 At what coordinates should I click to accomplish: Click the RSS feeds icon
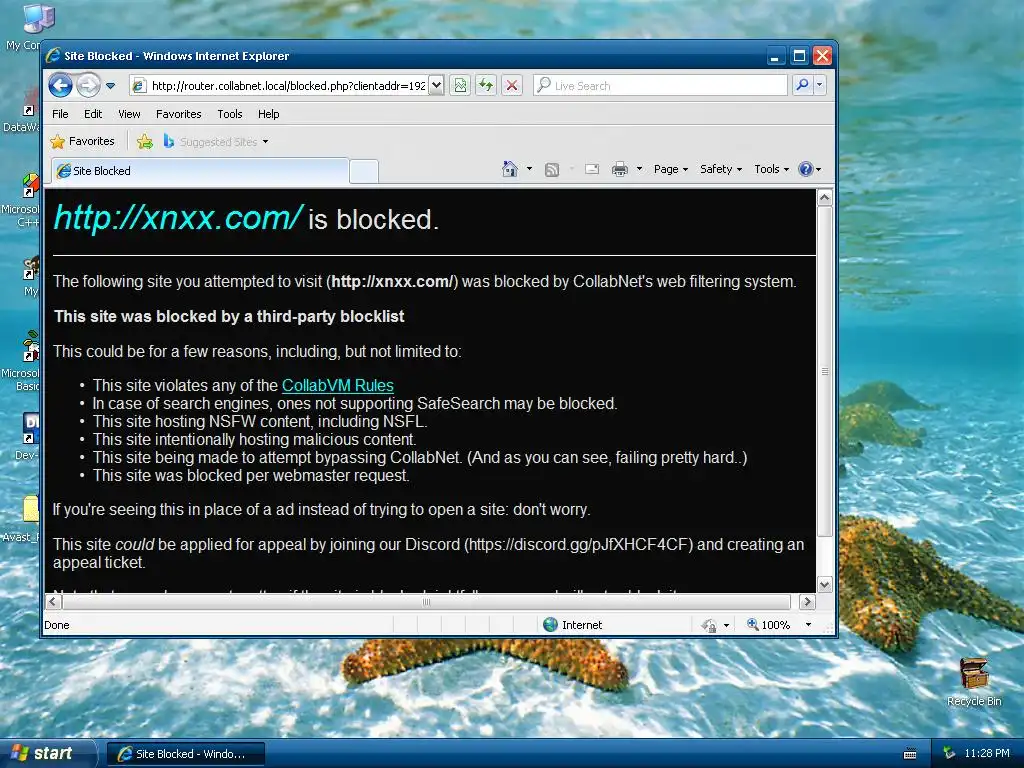point(552,170)
